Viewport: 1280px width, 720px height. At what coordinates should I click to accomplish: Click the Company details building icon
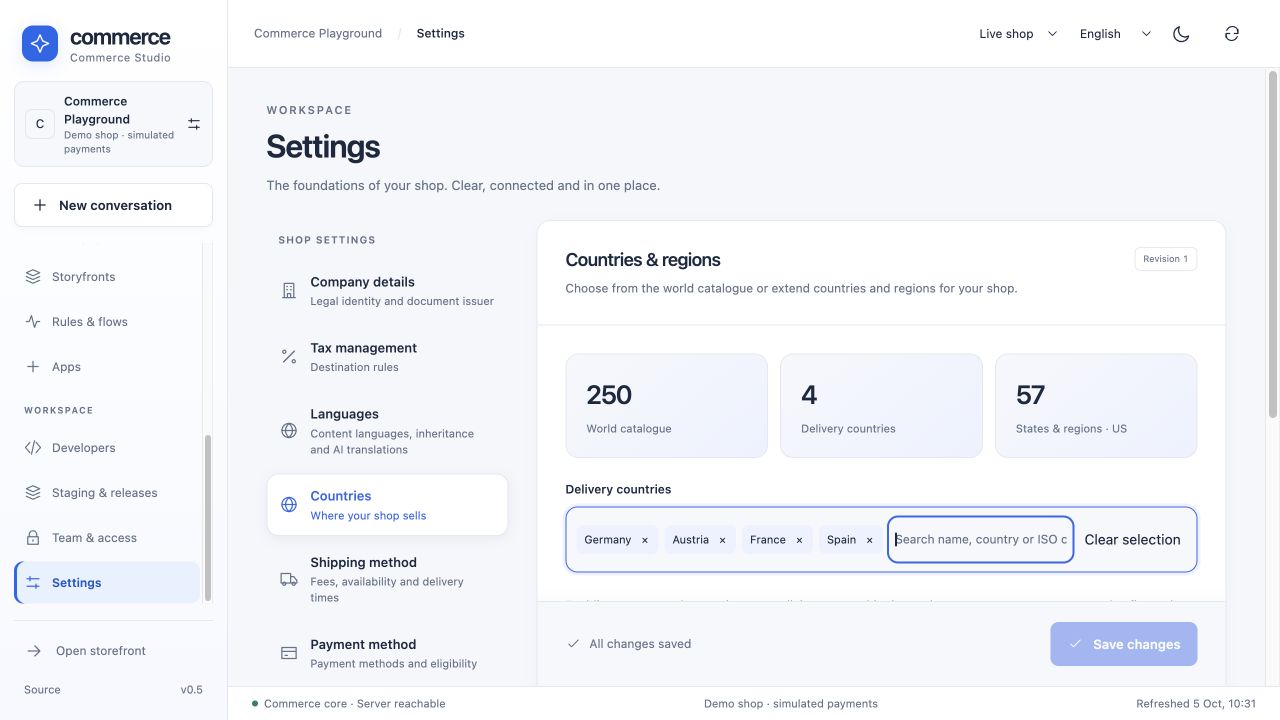pos(289,291)
